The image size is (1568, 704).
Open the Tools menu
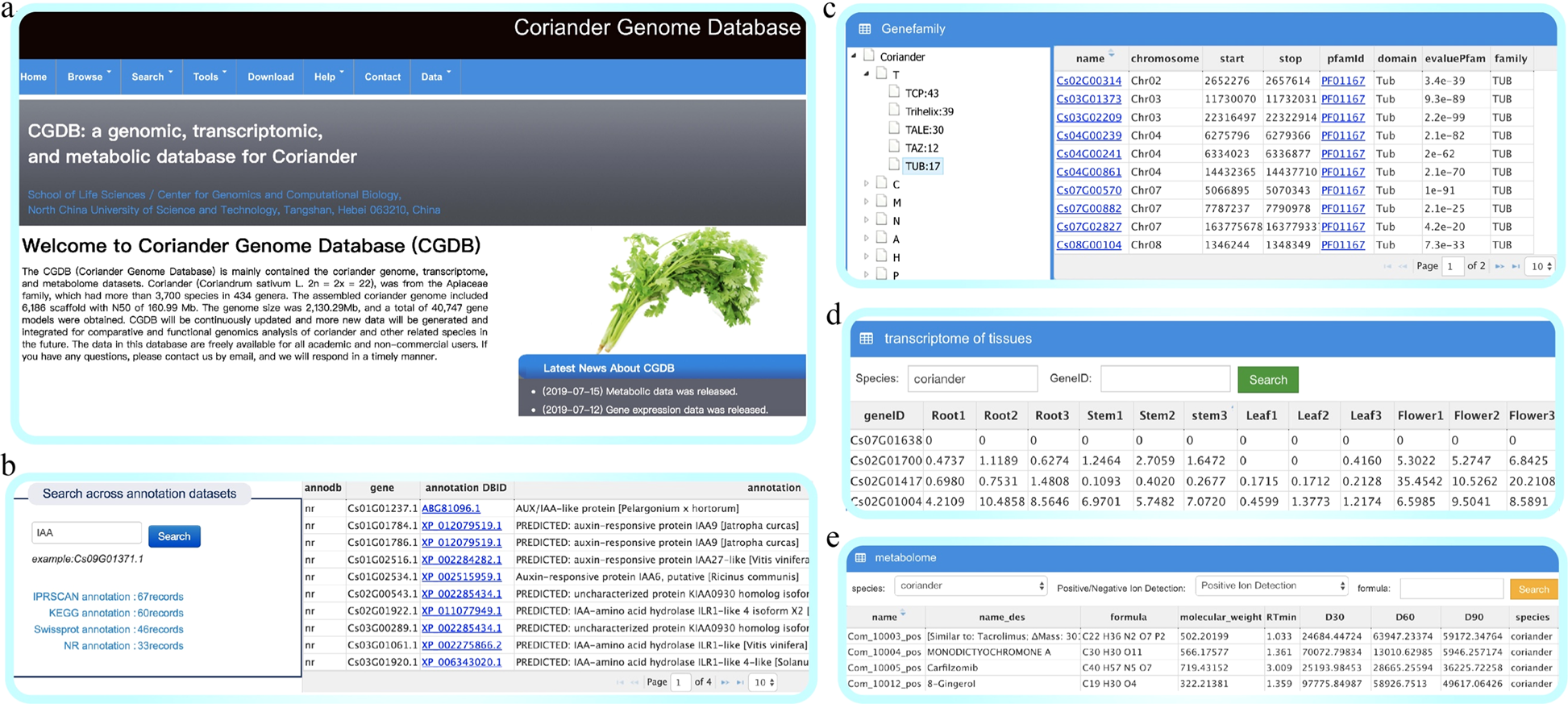[210, 77]
